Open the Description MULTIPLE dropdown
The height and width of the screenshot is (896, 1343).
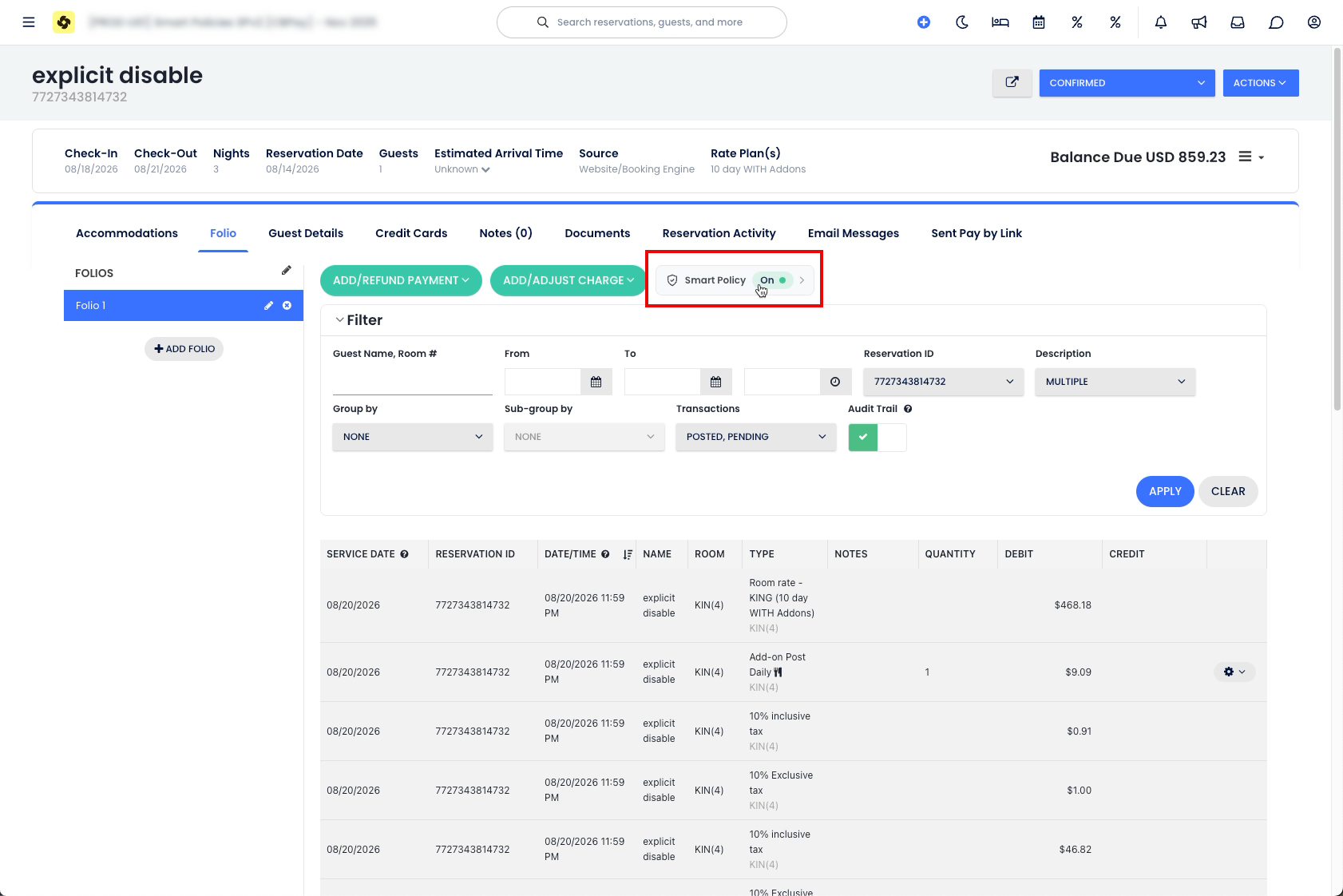(x=1115, y=382)
